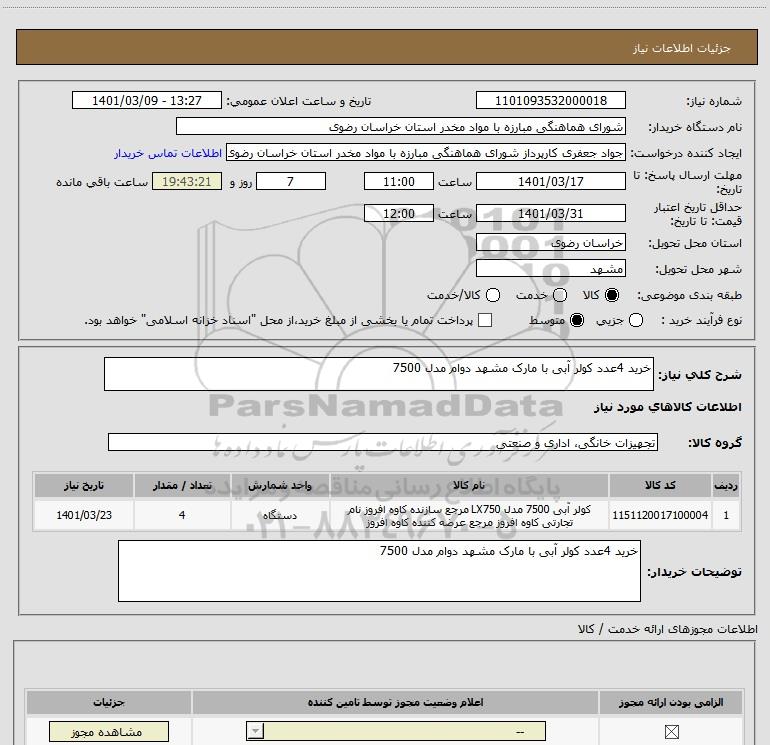Click the public announcement date field
770x745 pixels.
pos(147,101)
